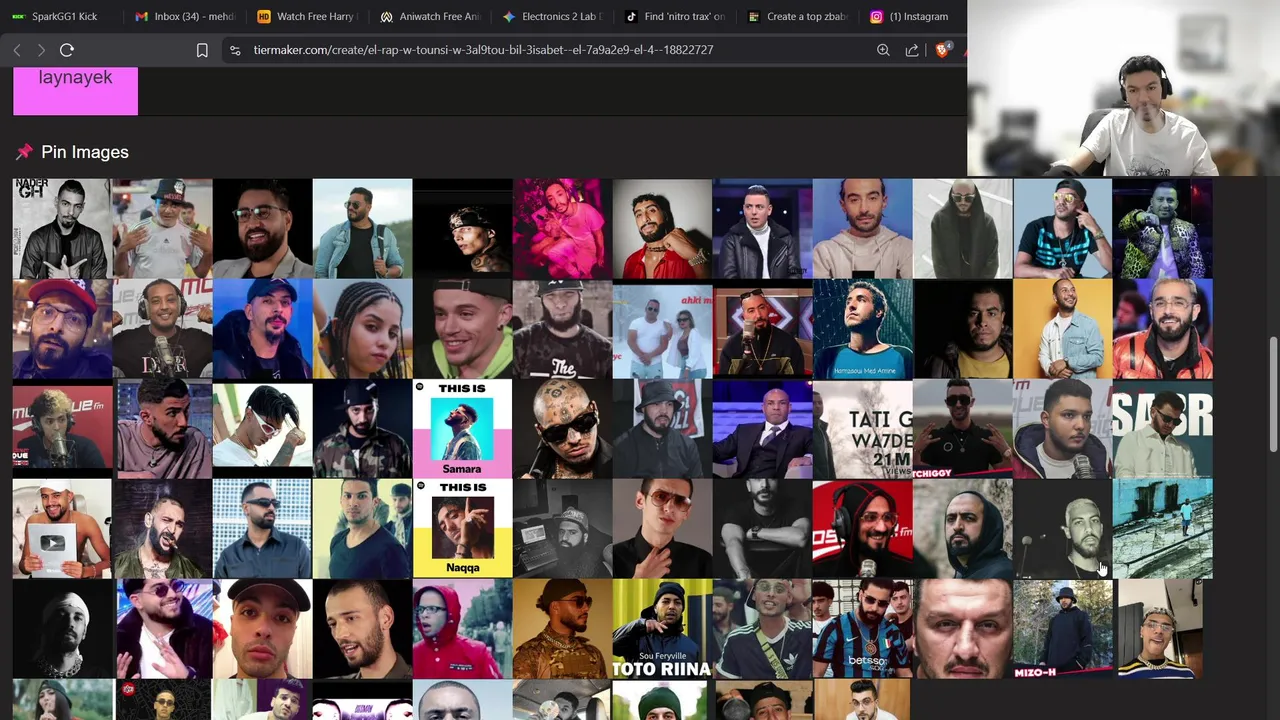The height and width of the screenshot is (720, 1280).
Task: Choose the TCHIGGY image
Action: [962, 428]
